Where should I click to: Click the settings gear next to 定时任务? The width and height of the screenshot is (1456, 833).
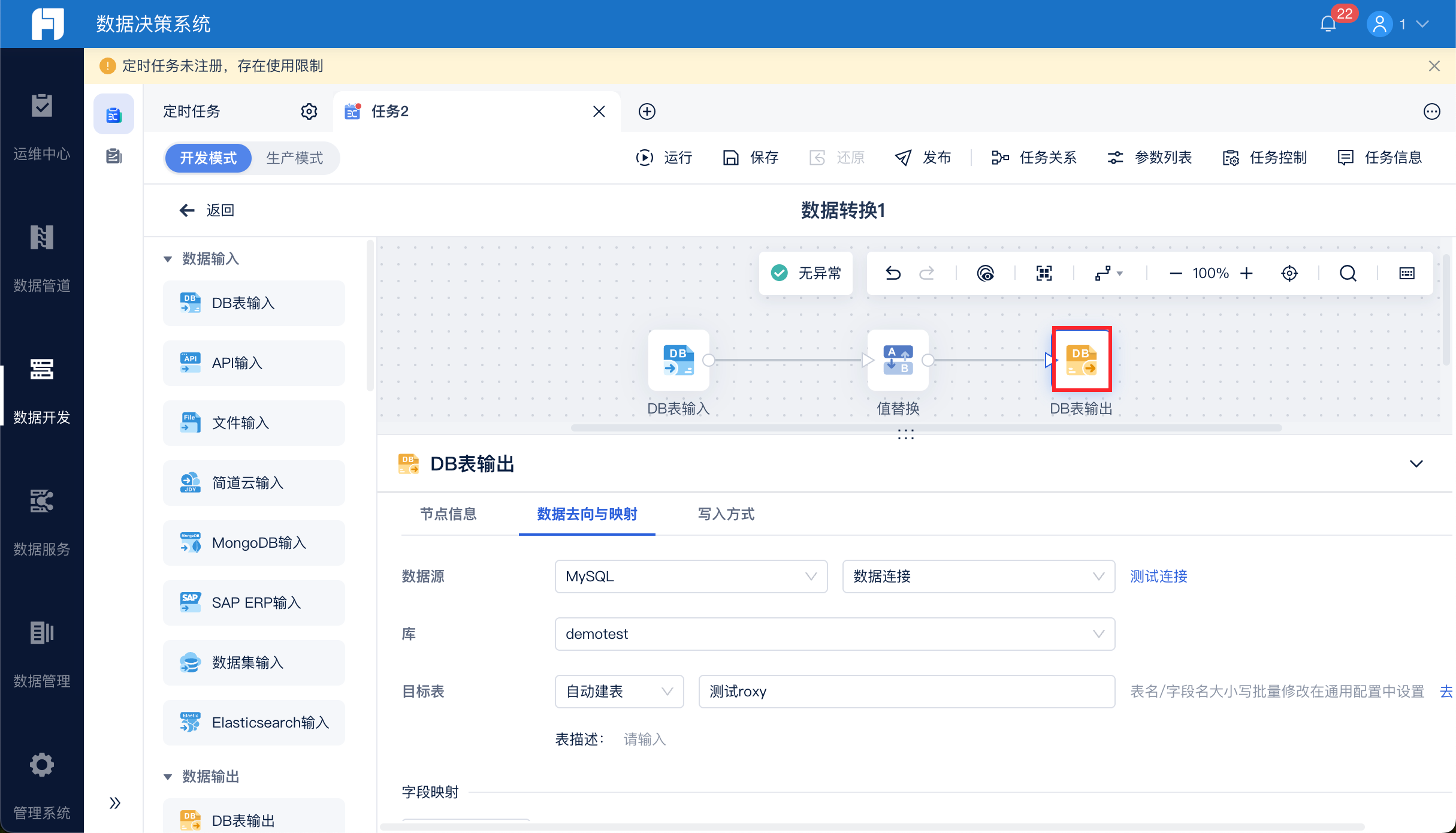tap(309, 111)
